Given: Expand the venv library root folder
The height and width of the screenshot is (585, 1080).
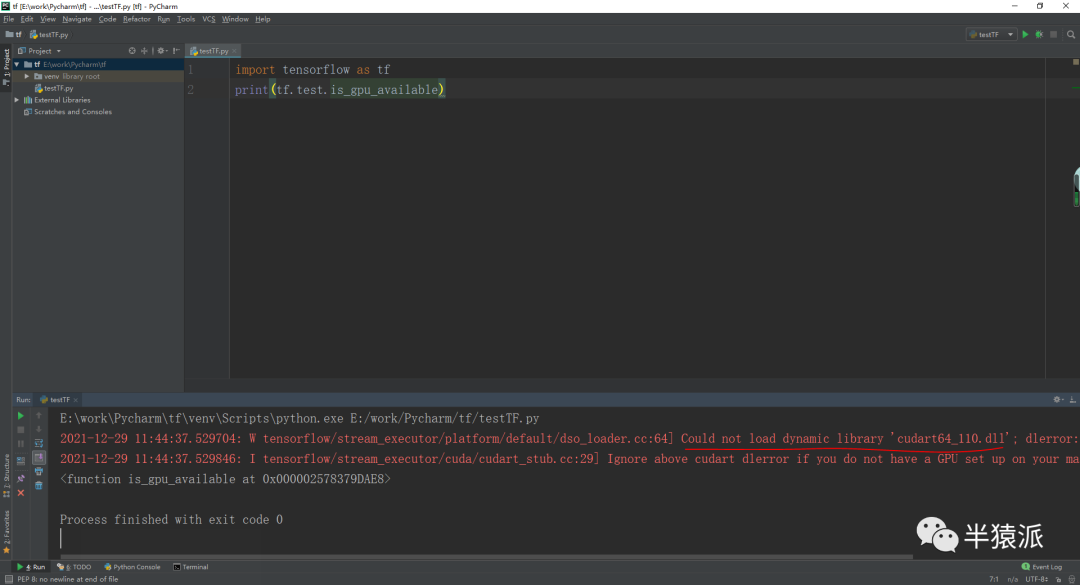Looking at the screenshot, I should click(27, 76).
